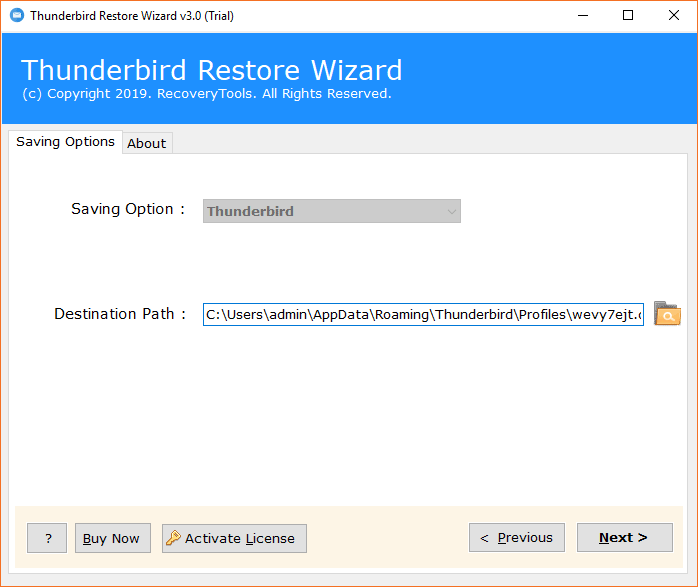Image resolution: width=698 pixels, height=587 pixels.
Task: Open help with the question mark button
Action: click(47, 538)
